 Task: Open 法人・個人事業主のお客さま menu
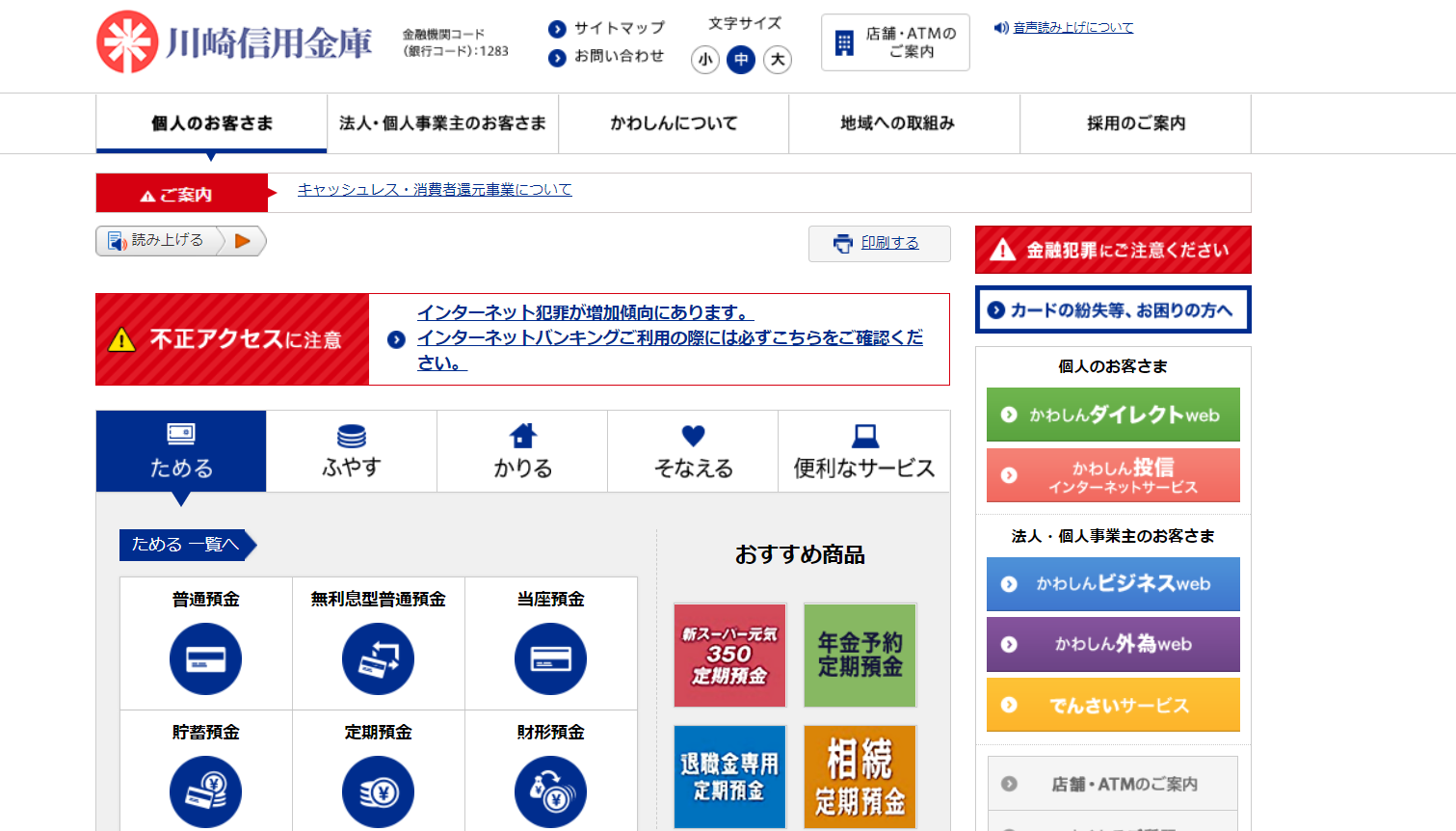click(x=442, y=123)
